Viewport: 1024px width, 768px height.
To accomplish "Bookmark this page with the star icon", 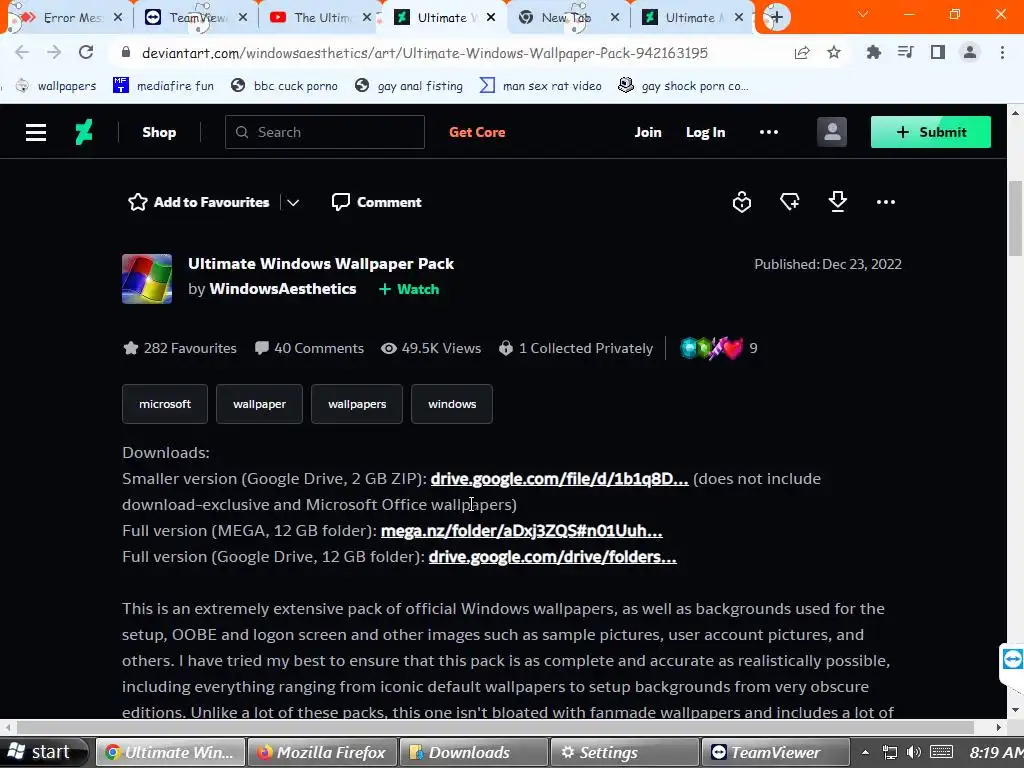I will tap(834, 52).
